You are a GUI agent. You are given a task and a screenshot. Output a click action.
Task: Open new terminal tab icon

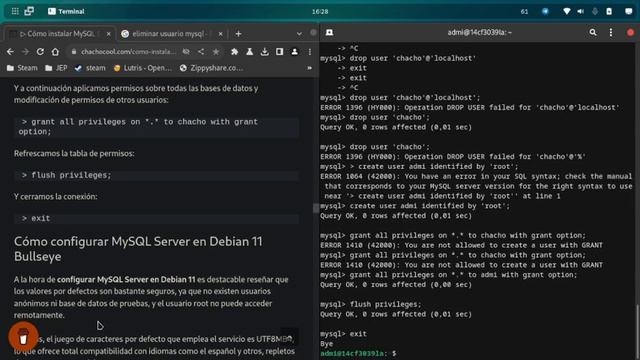pyautogui.click(x=329, y=33)
